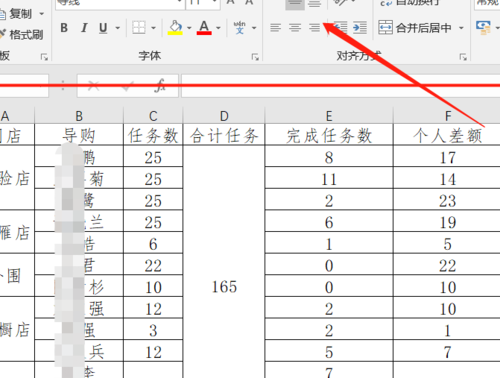Decrease indent
Screen dimensions: 500x378
tap(340, 27)
